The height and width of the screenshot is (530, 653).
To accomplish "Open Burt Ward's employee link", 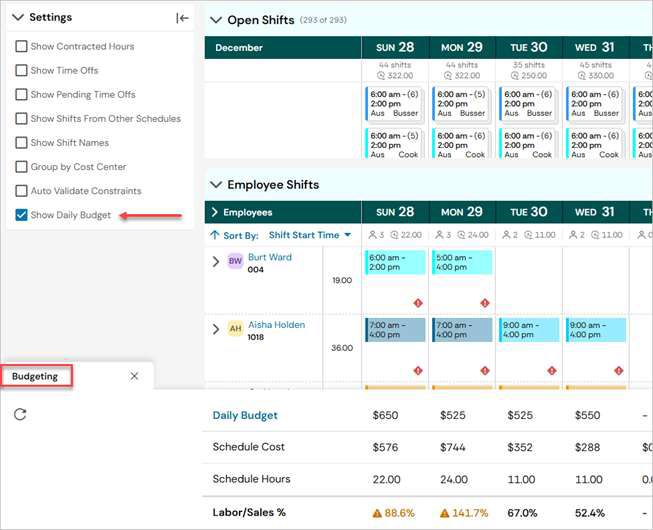I will coord(270,257).
